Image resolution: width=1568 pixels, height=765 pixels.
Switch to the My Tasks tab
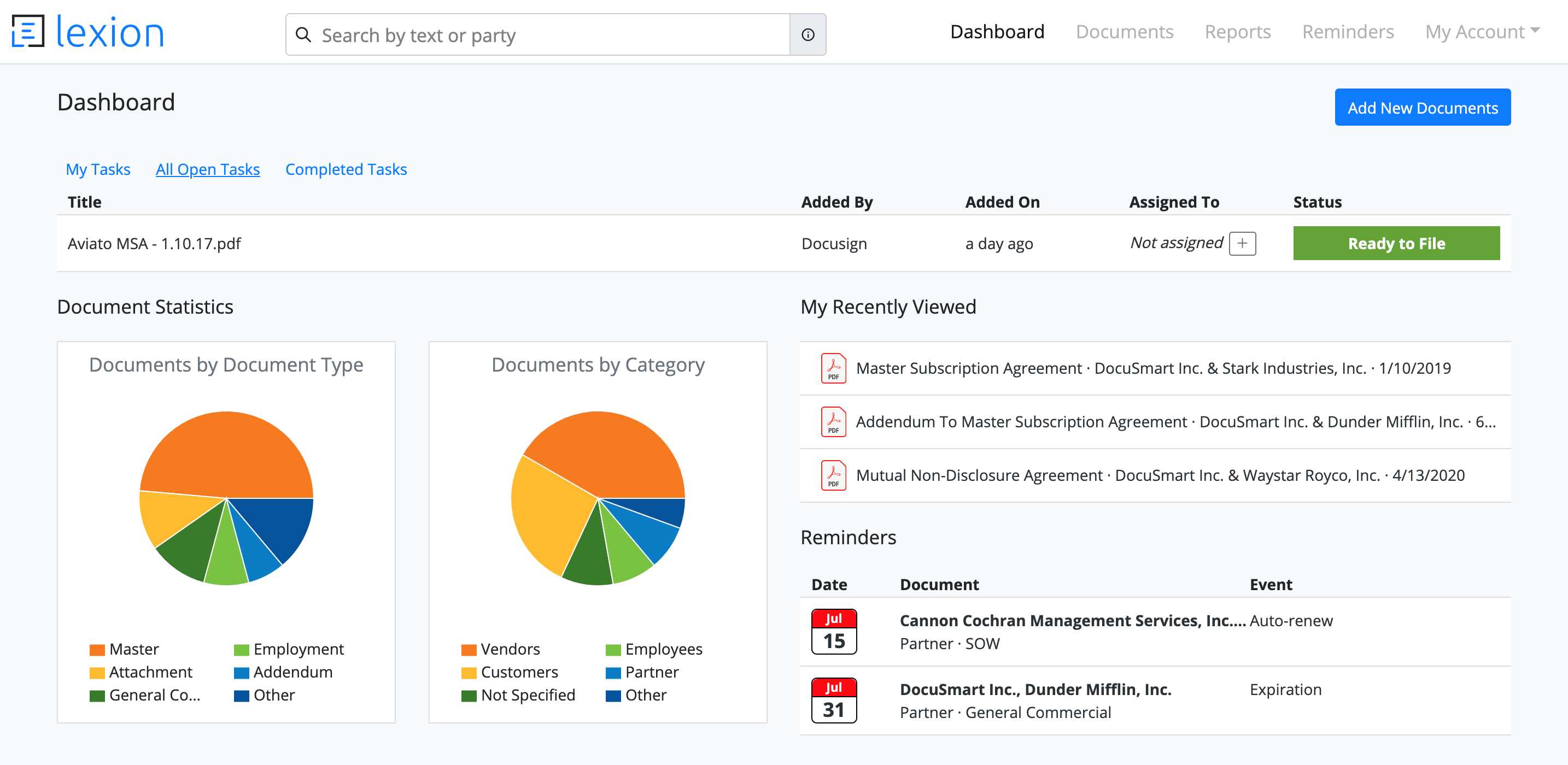(98, 169)
